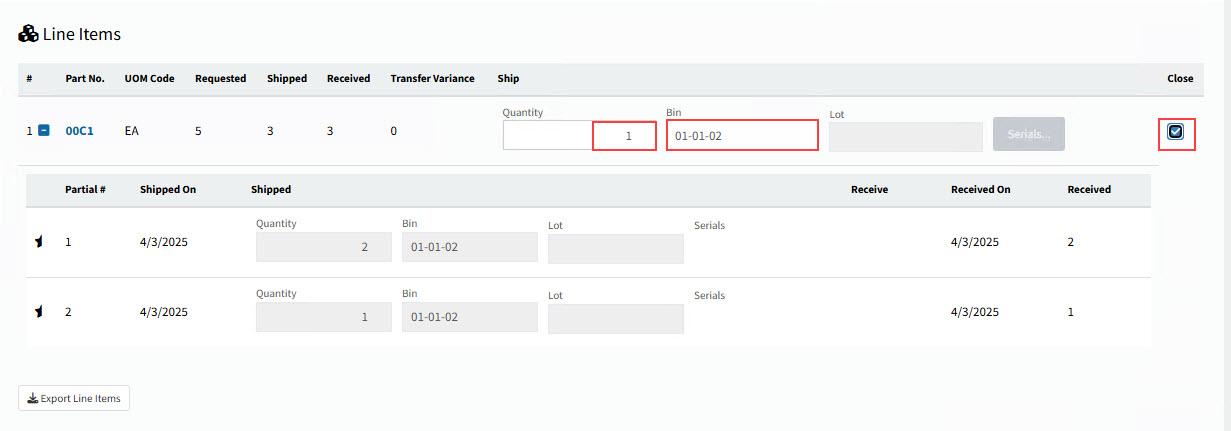Open part number 00C1 link
This screenshot has width=1231, height=431.
click(x=79, y=131)
